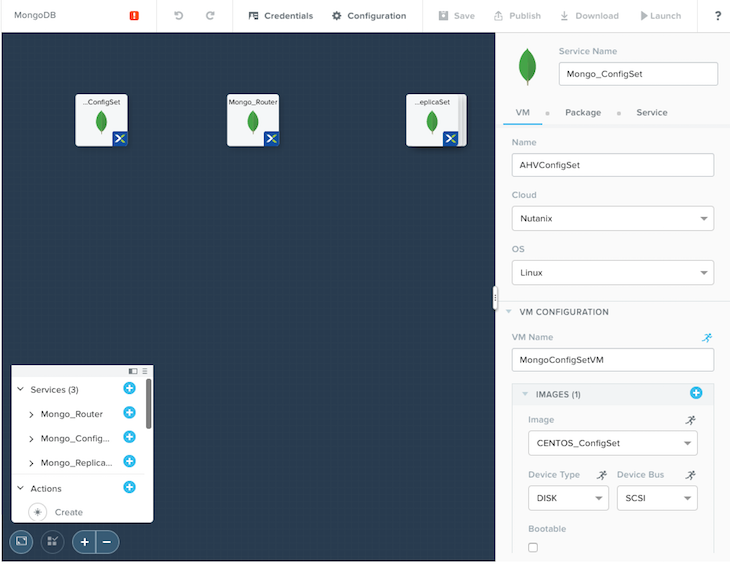This screenshot has width=730, height=564.
Task: Edit the VM Name field MongoConfigSetVM
Action: pos(613,360)
